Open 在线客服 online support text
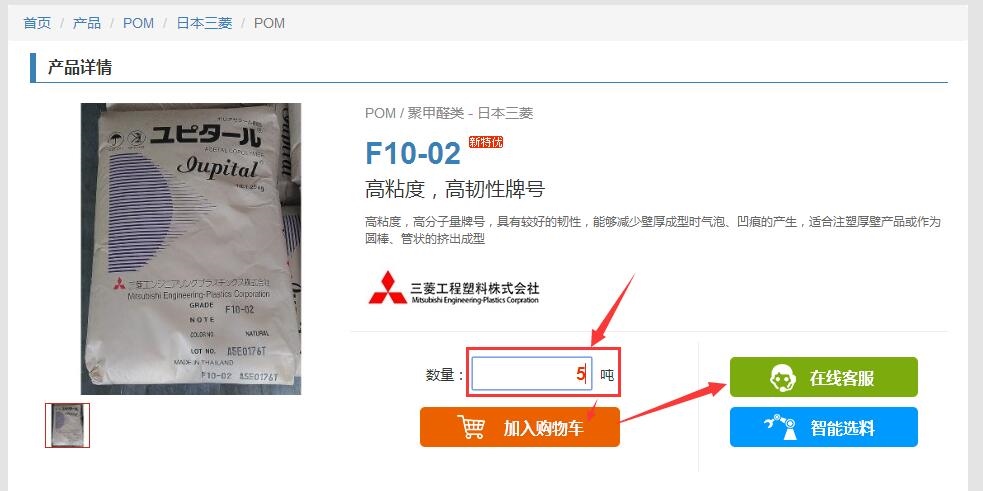Image resolution: width=983 pixels, height=491 pixels. tap(841, 378)
